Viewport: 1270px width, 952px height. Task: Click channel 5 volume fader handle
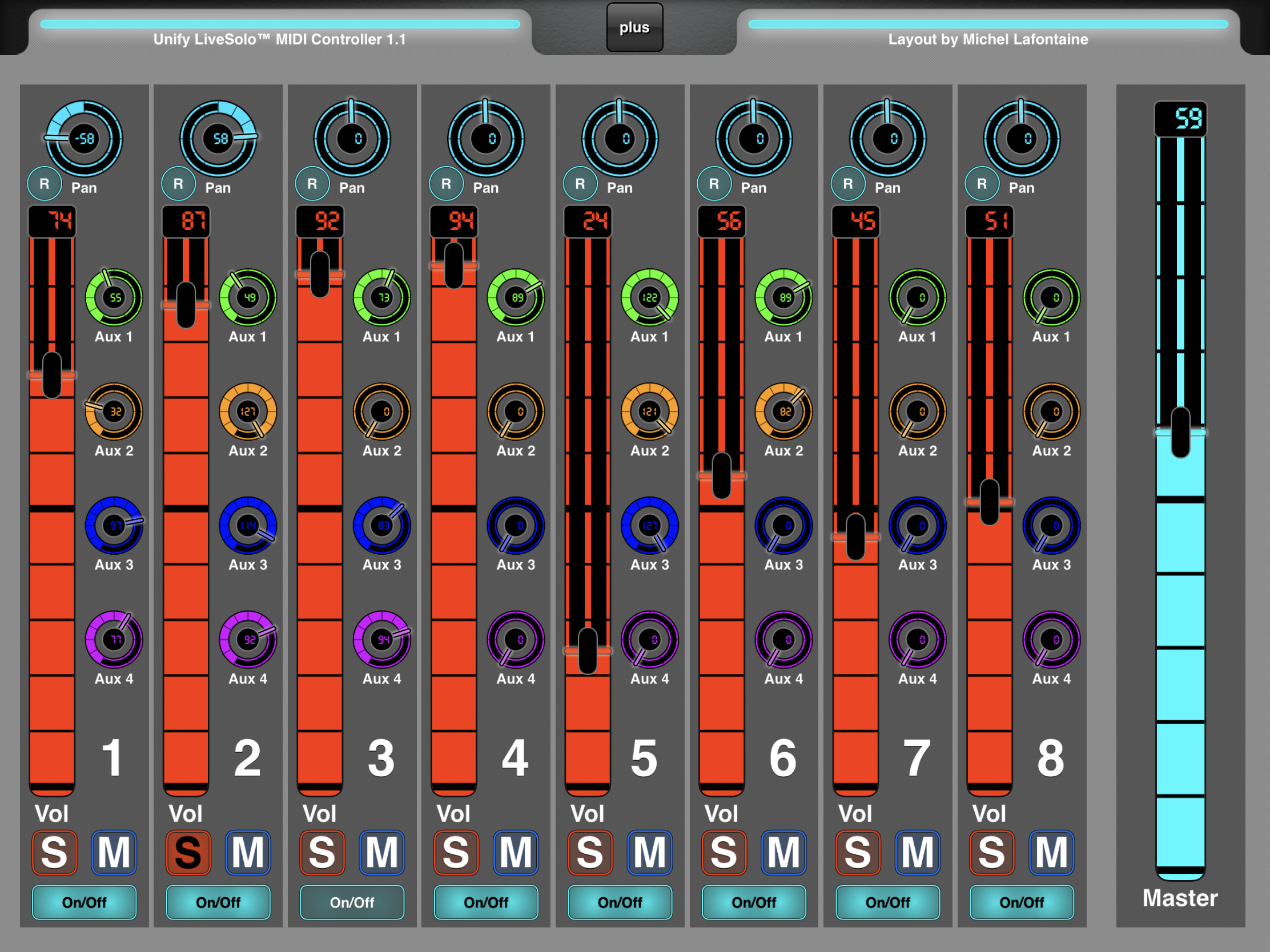pos(588,651)
